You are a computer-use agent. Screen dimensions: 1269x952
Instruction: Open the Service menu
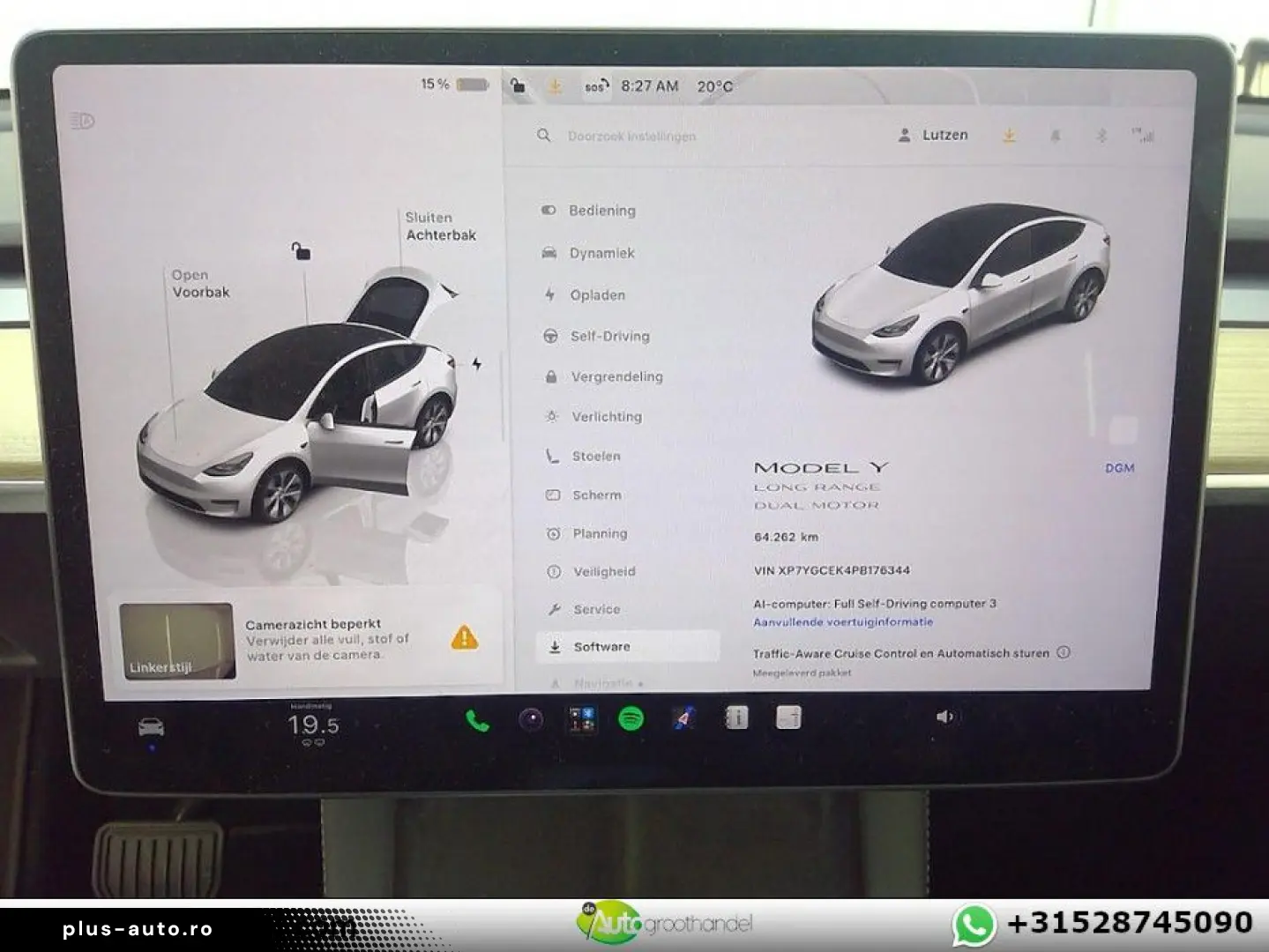point(597,609)
